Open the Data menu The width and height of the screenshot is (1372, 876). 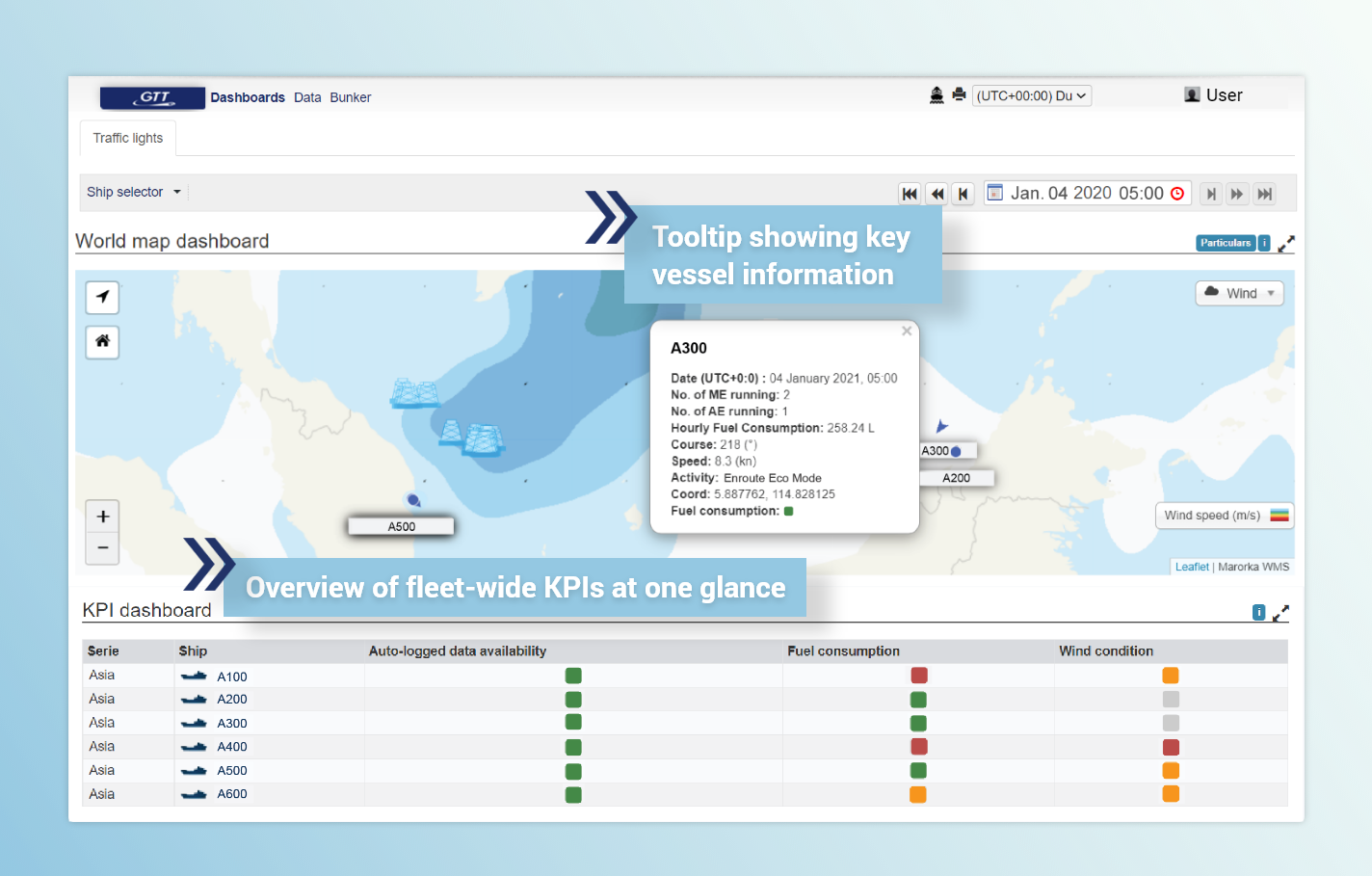tap(307, 97)
